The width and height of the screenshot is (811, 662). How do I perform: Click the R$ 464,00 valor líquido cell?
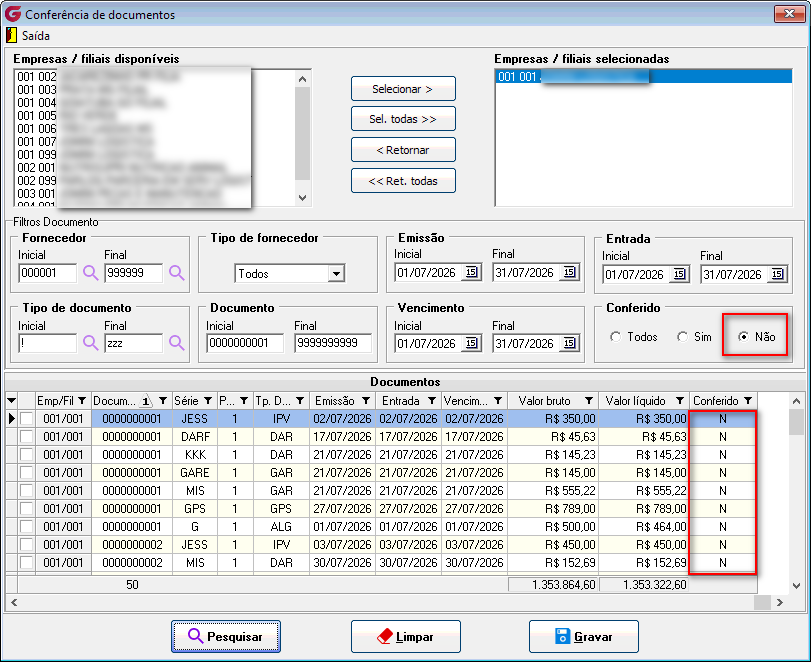pos(644,526)
